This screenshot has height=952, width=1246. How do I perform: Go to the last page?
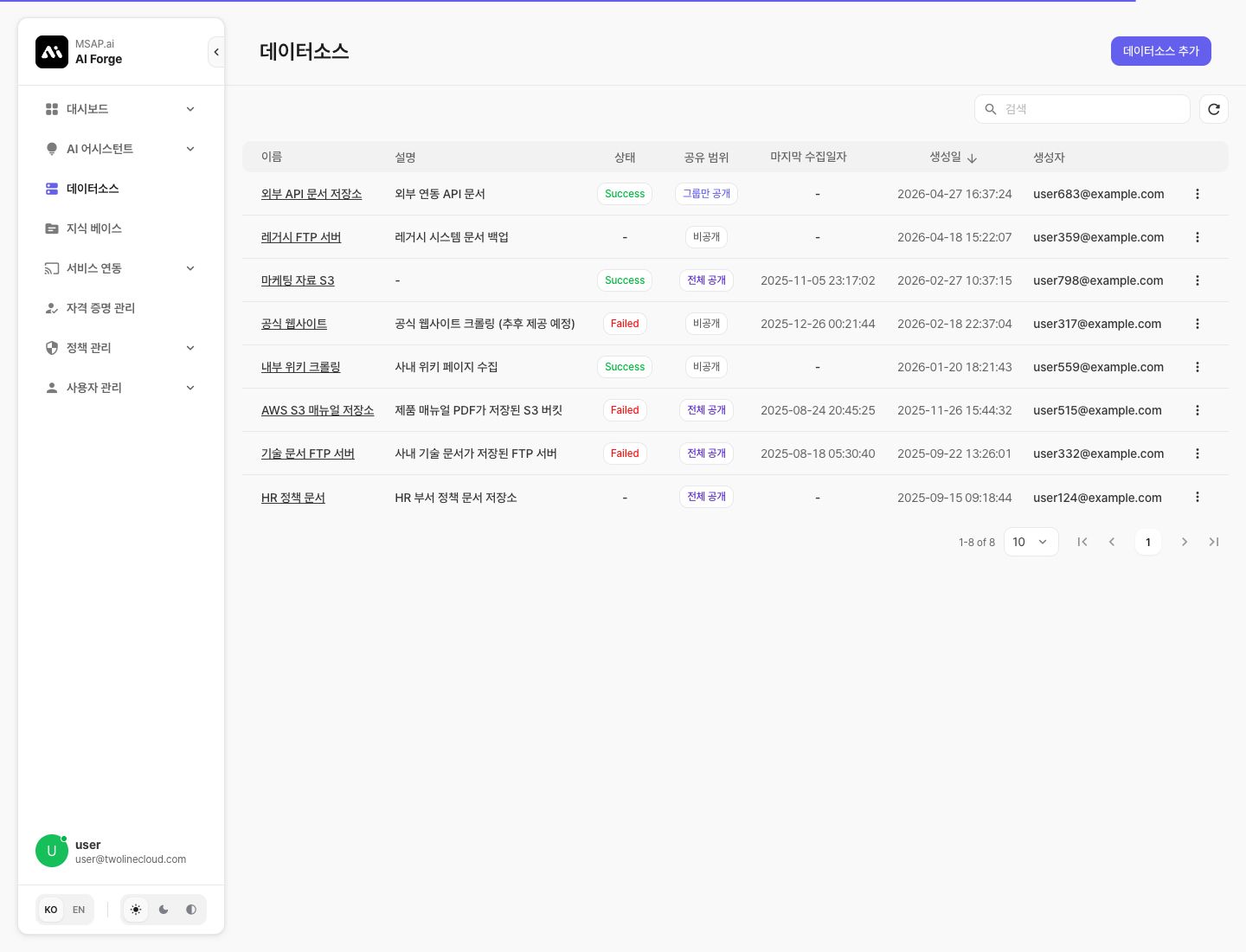pos(1214,542)
